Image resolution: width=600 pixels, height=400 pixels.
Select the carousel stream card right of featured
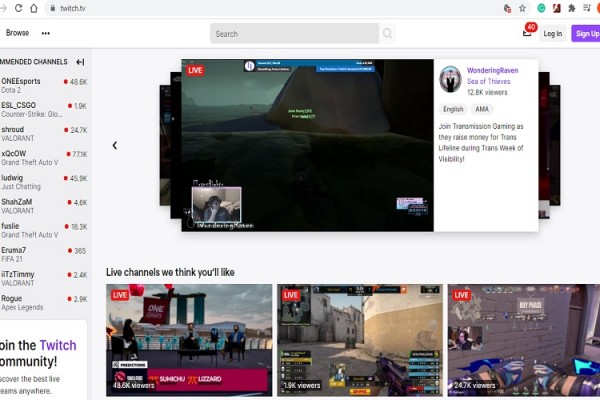click(544, 145)
